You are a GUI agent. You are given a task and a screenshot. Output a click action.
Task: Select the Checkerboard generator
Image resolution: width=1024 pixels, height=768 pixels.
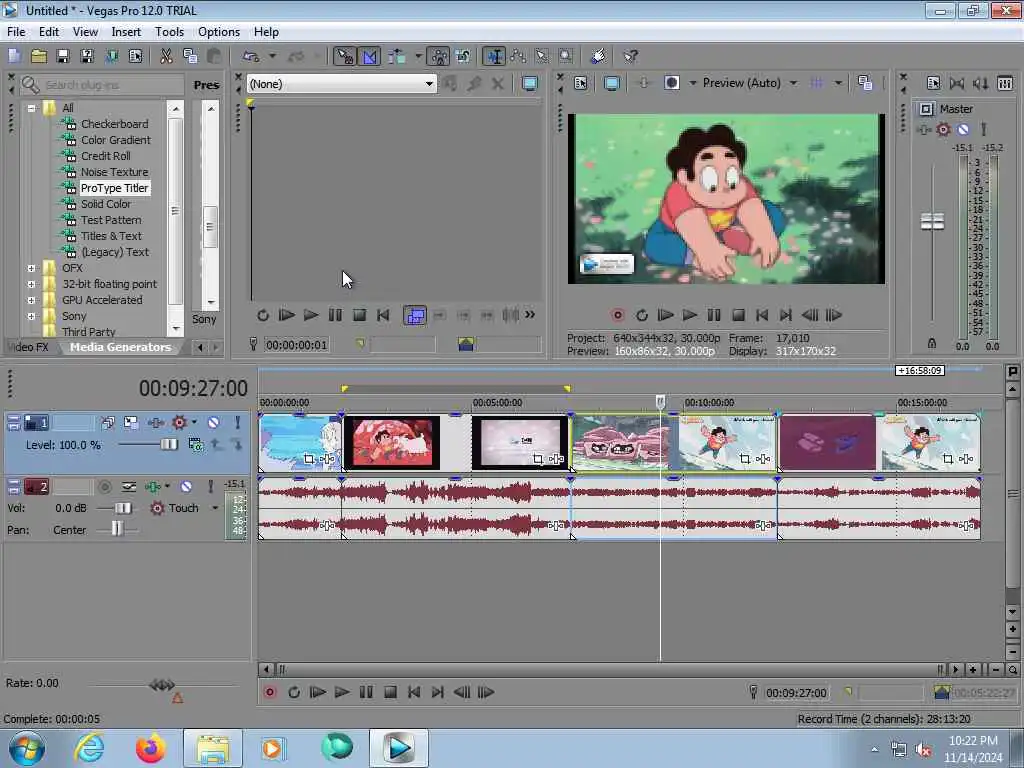click(x=114, y=124)
